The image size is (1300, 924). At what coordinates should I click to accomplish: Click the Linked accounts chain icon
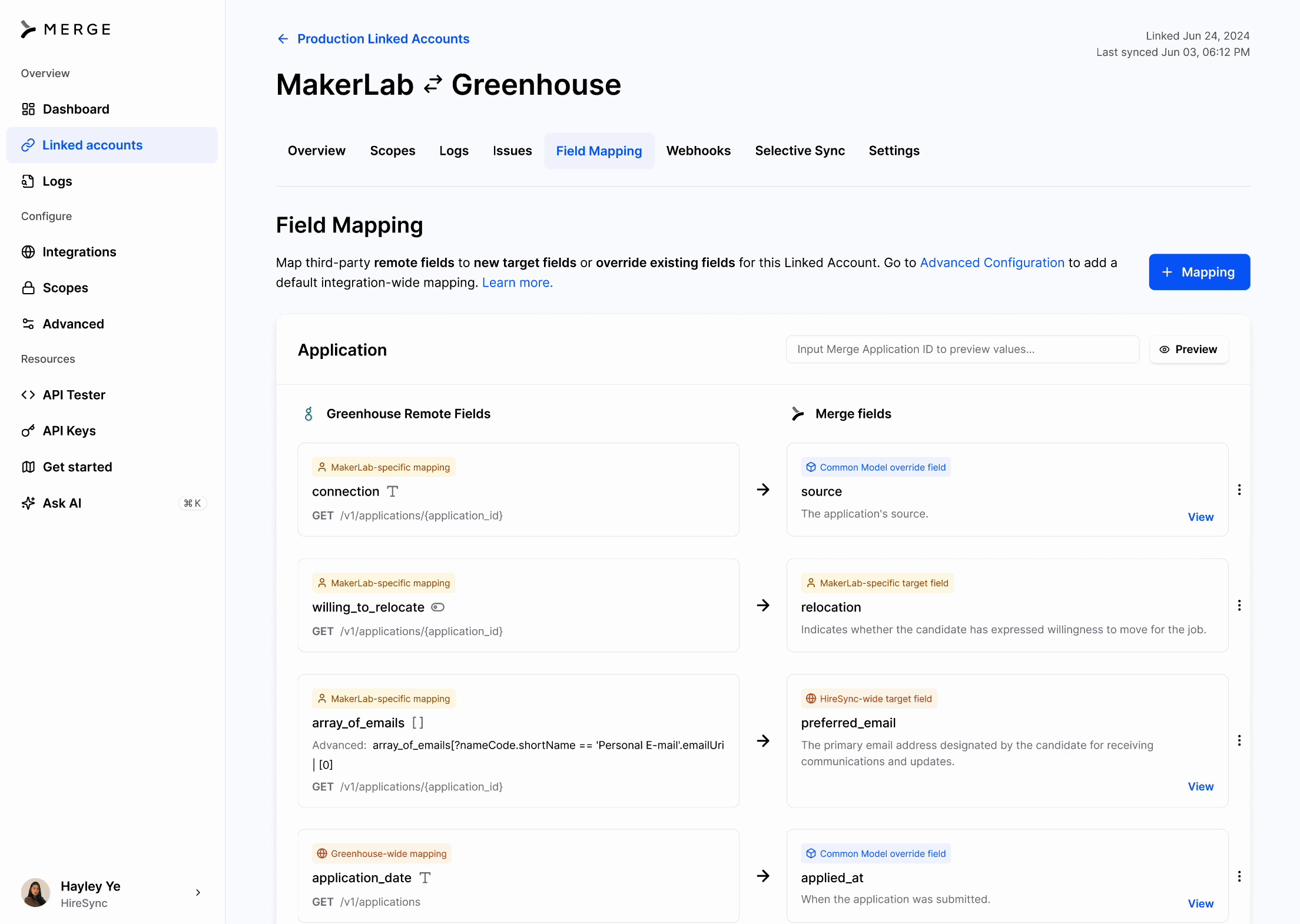pos(28,145)
